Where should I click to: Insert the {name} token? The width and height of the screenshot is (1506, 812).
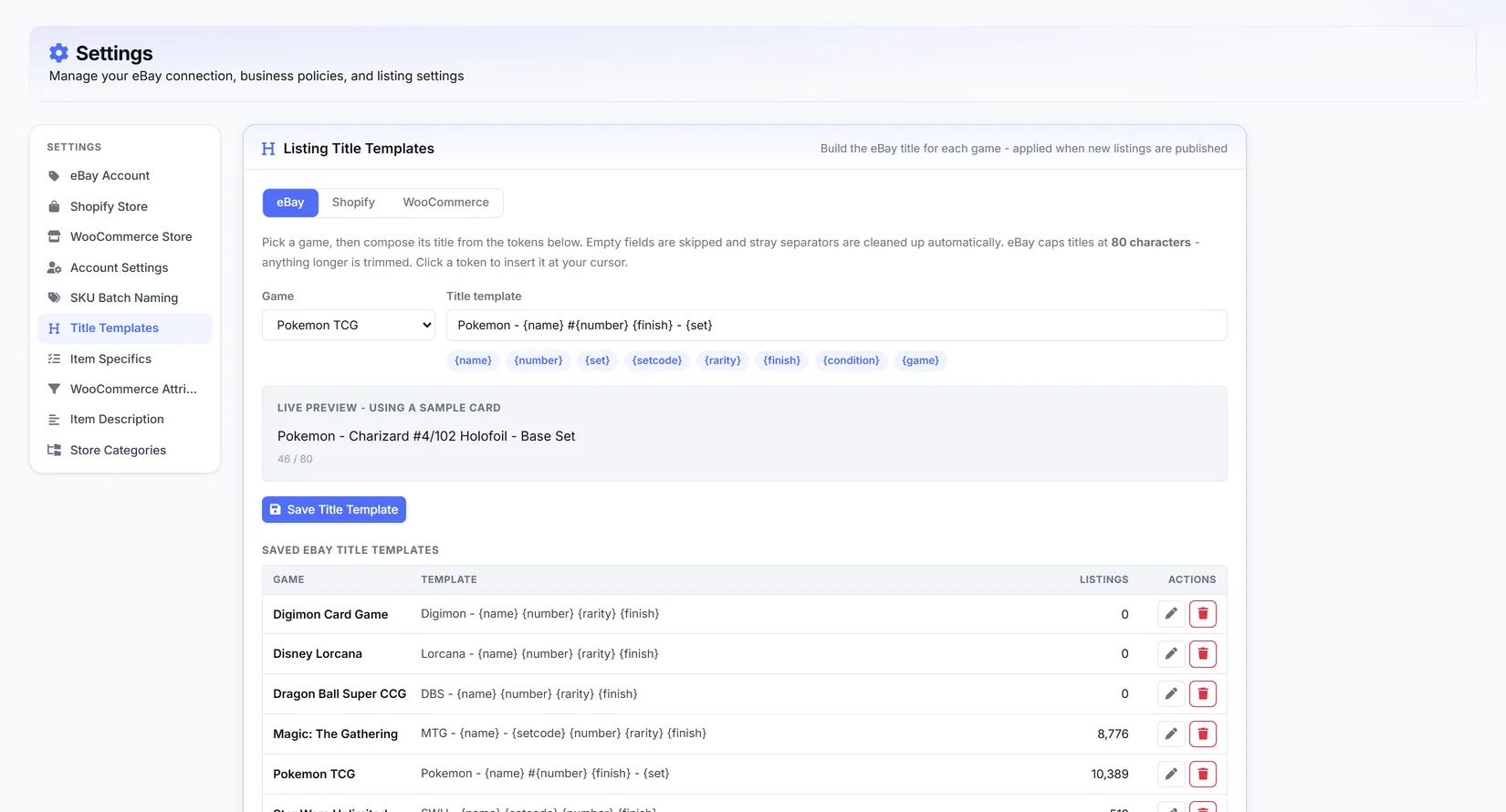click(x=473, y=361)
